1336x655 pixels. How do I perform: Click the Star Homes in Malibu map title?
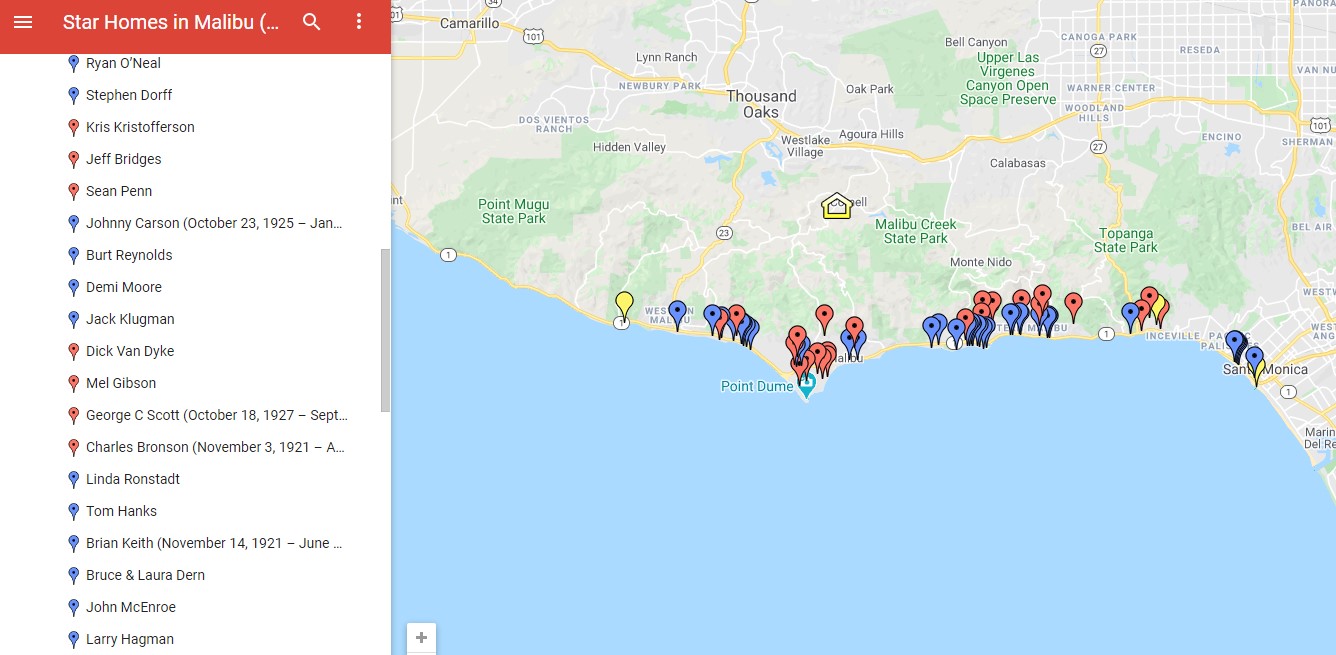(x=171, y=22)
